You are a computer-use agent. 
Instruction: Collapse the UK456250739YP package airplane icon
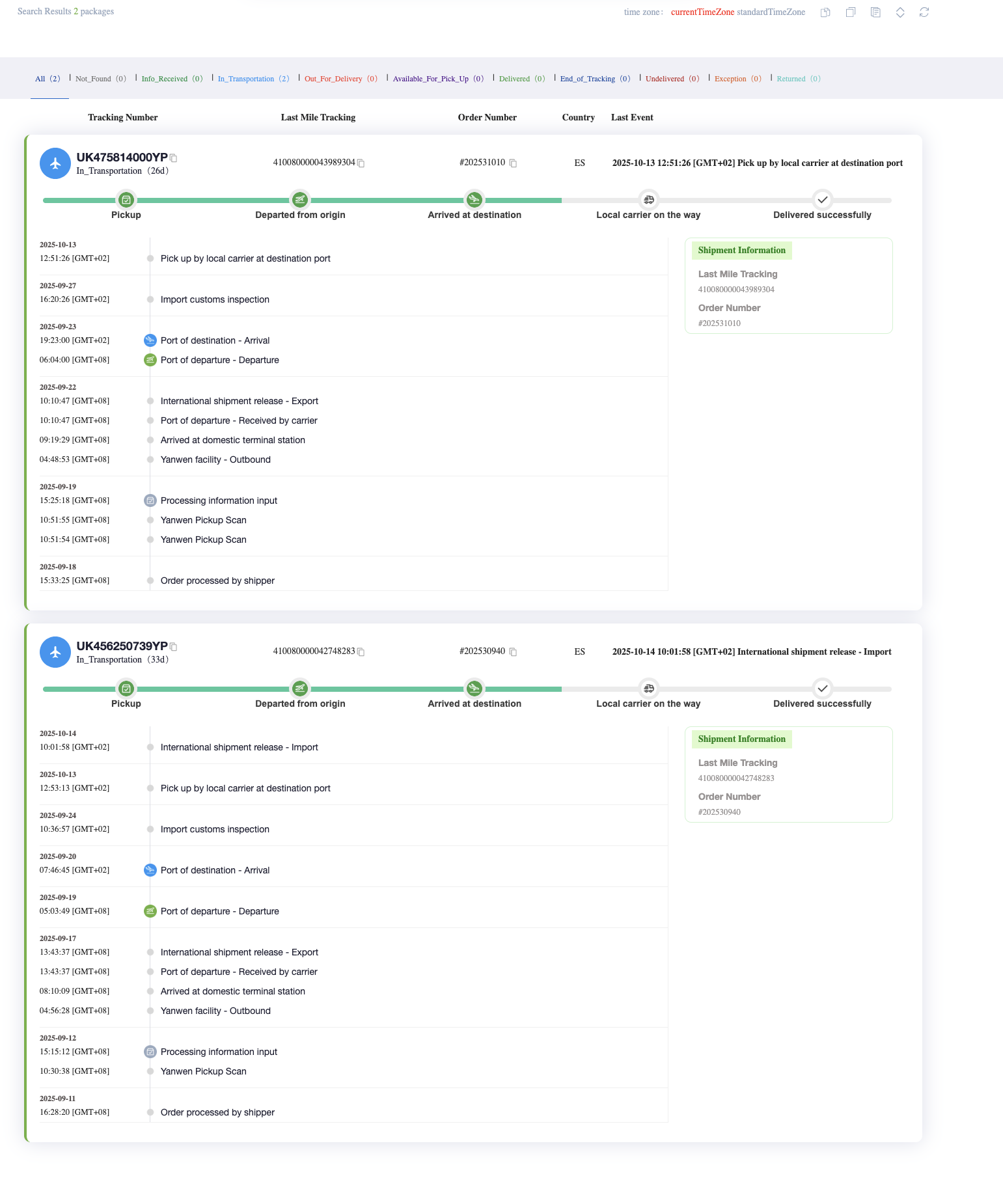(55, 652)
